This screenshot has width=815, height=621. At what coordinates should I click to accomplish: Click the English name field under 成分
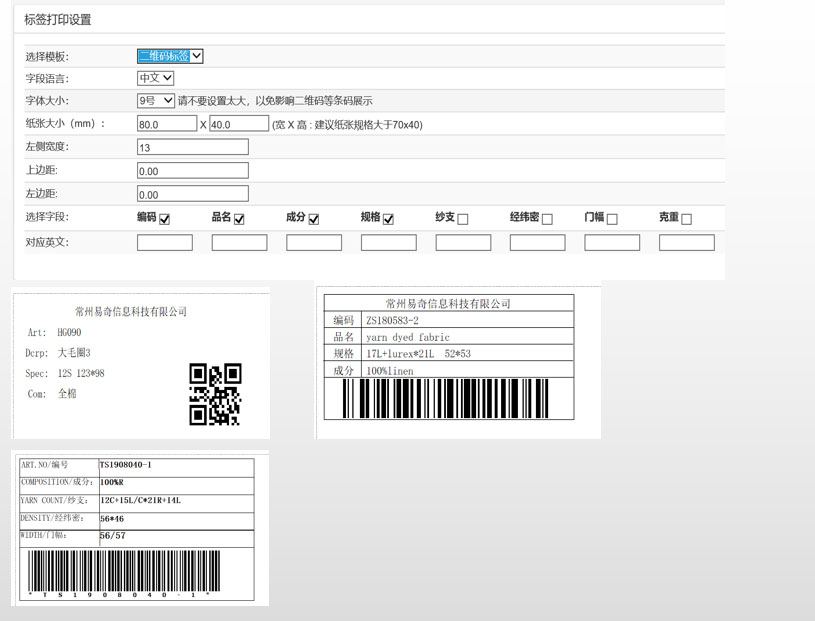click(x=314, y=243)
